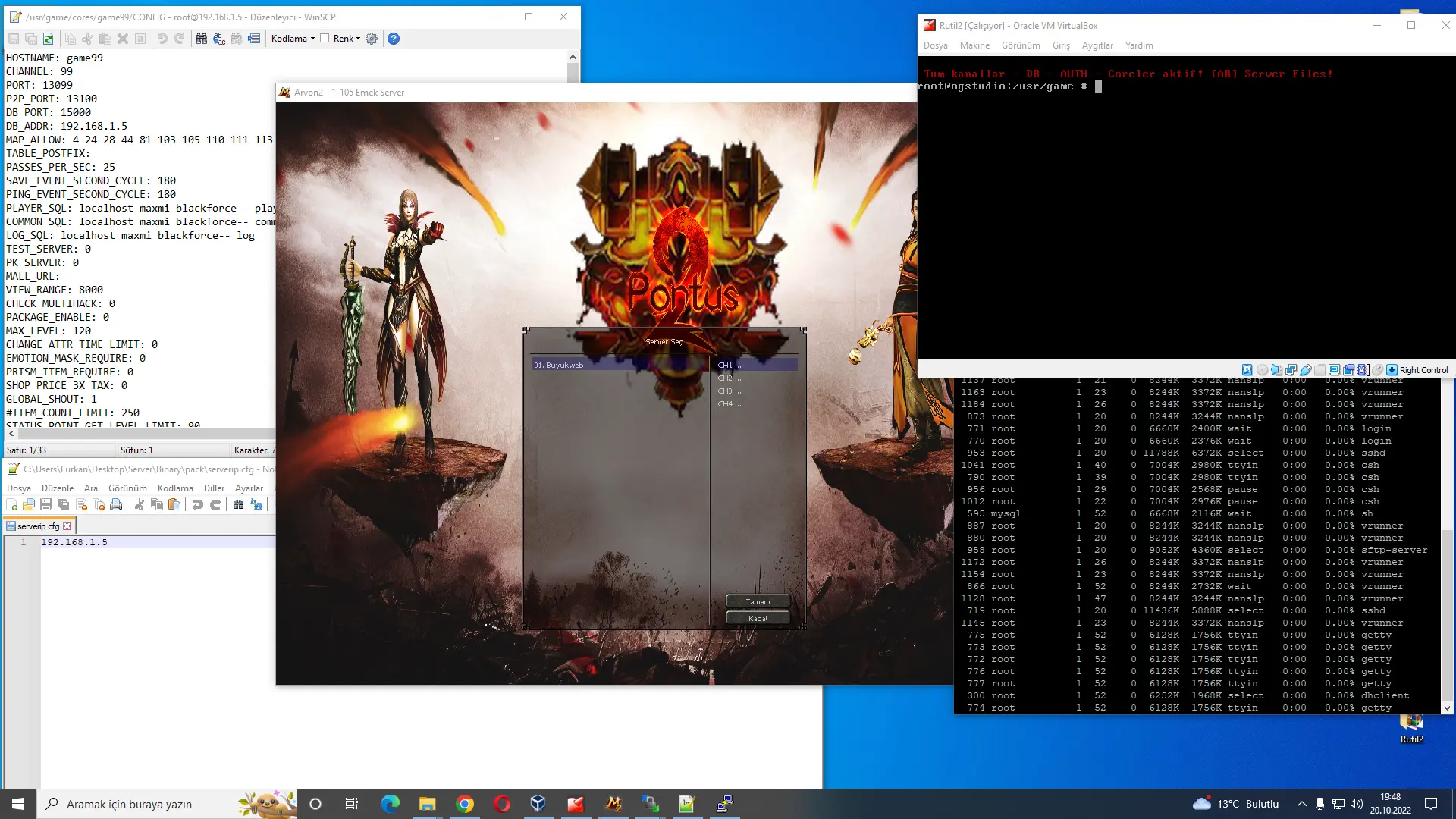Click the replace text icon in WinSCP editor
This screenshot has width=1456, height=819.
(219, 39)
